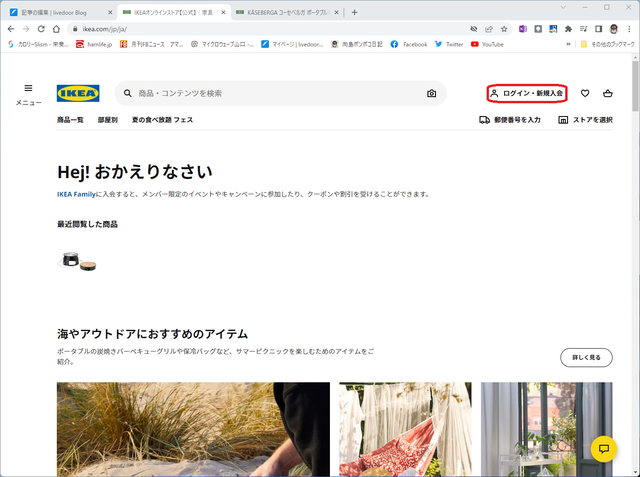Image resolution: width=640 pixels, height=477 pixels.
Task: Open the Twitter bookmark
Action: pos(449,44)
